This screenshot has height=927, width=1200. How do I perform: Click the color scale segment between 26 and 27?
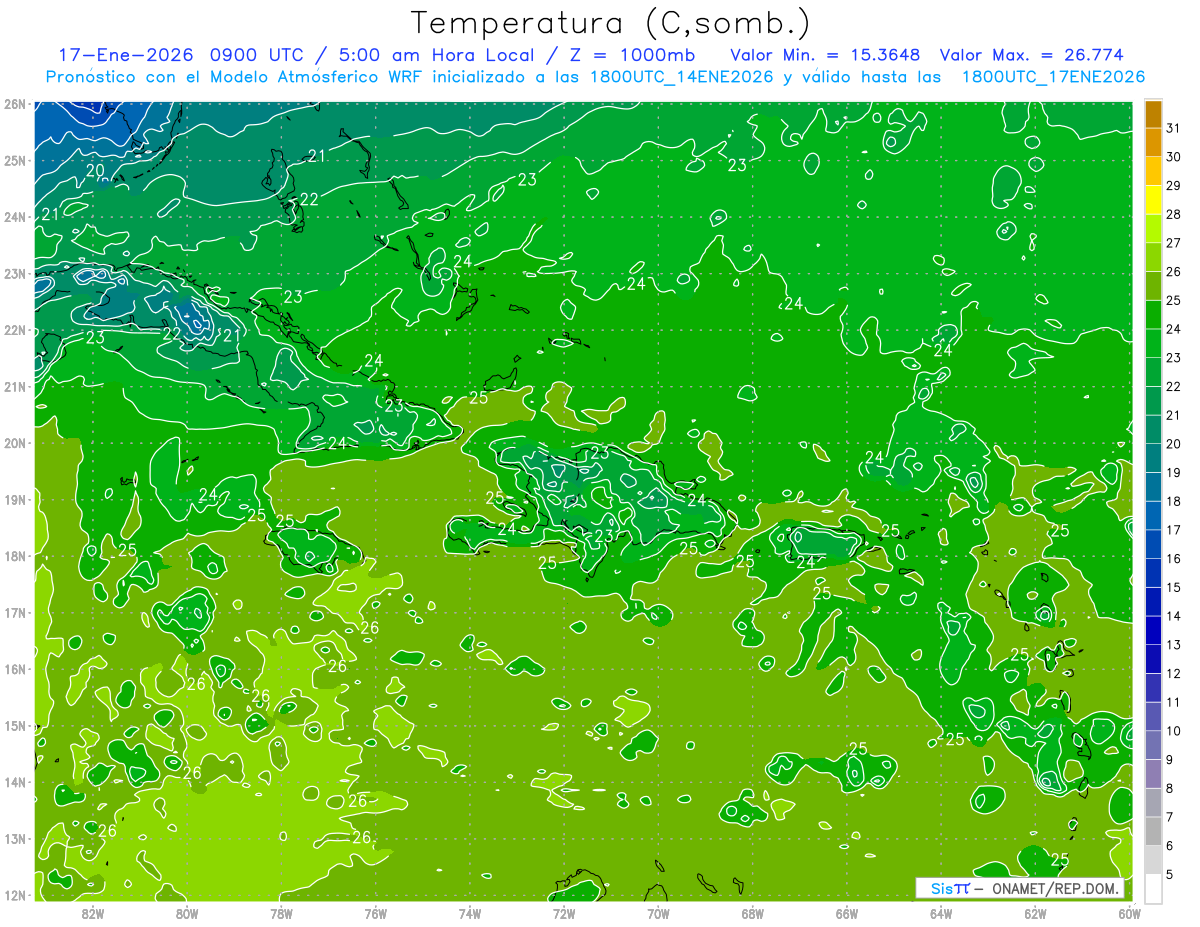click(x=1153, y=257)
